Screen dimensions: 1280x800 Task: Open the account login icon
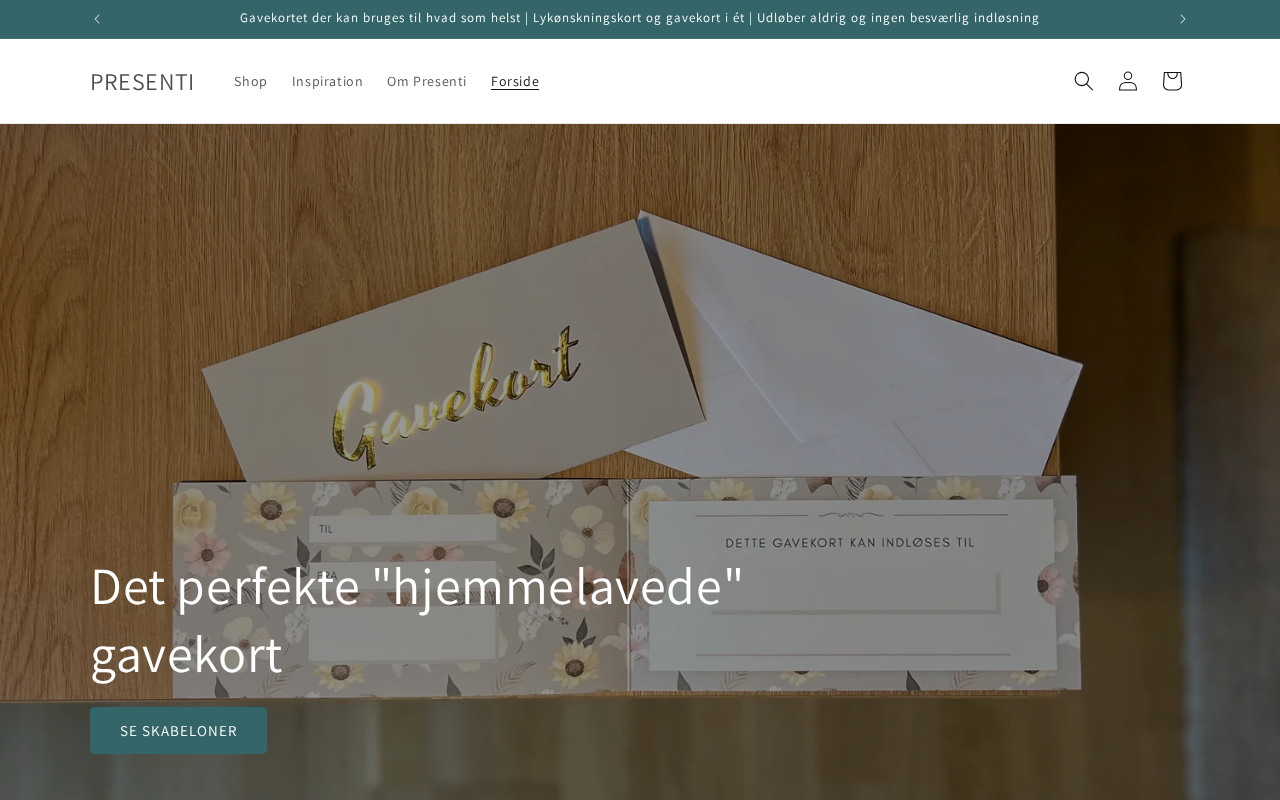click(x=1128, y=81)
